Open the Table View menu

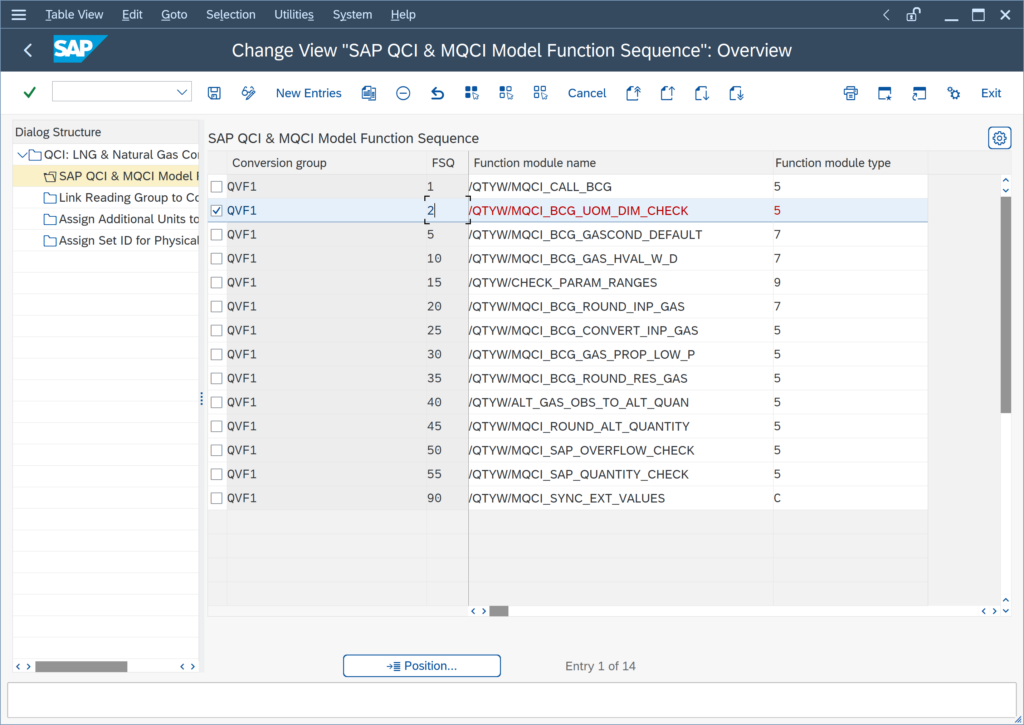(74, 14)
